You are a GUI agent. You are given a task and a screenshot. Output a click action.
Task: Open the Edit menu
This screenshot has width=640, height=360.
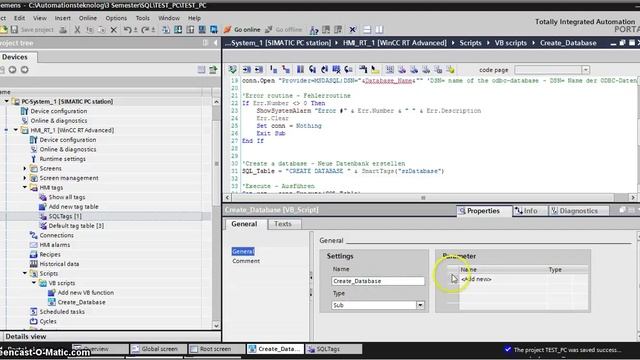[x=19, y=18]
